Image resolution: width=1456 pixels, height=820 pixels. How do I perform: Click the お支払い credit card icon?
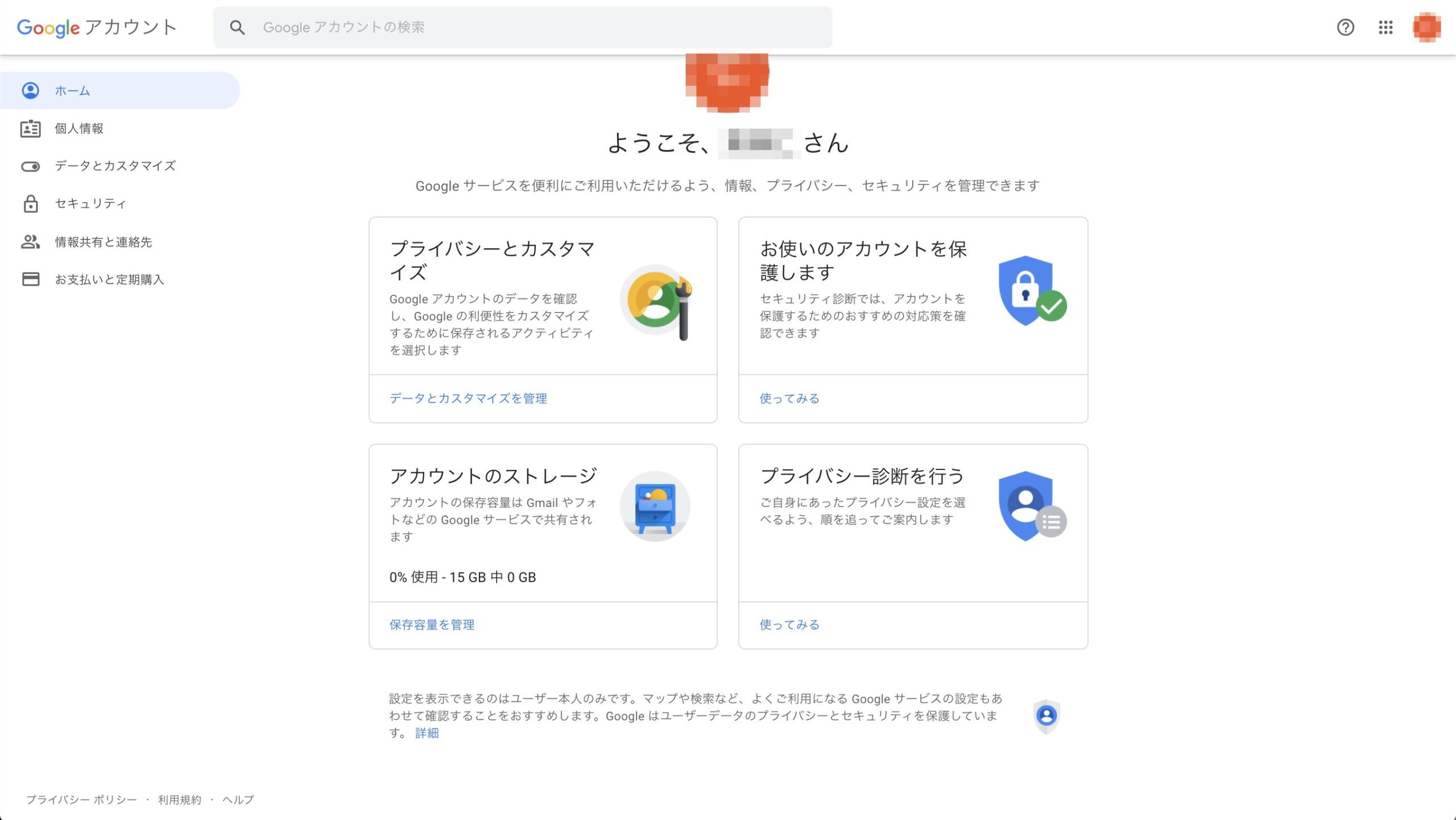[x=30, y=279]
